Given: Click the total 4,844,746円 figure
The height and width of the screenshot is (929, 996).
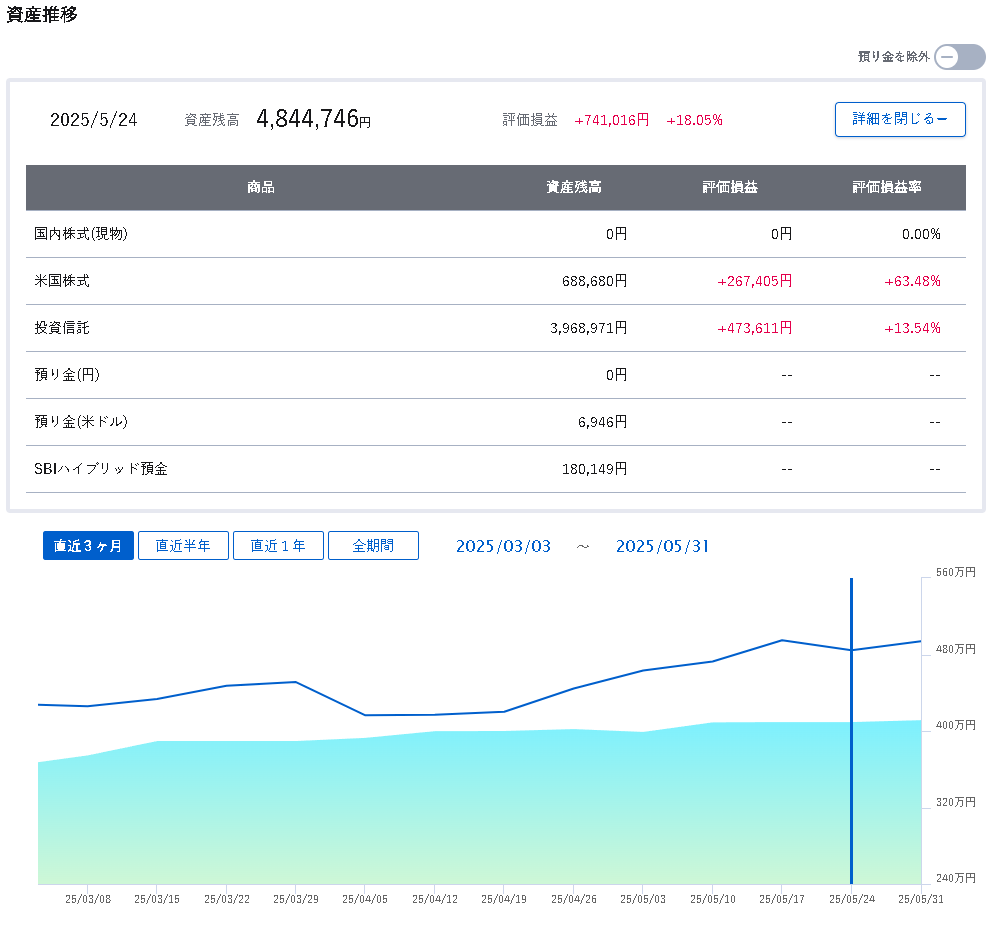Looking at the screenshot, I should (313, 119).
